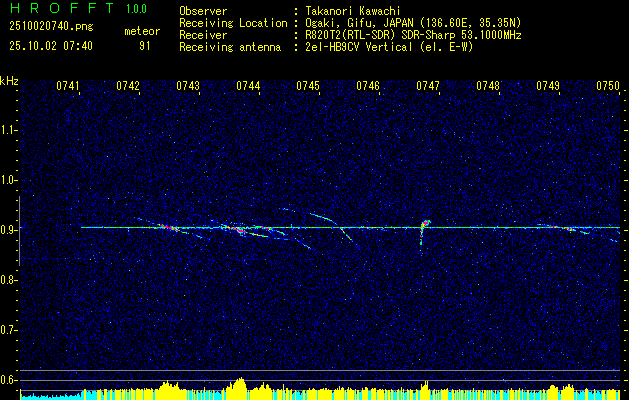Click the 'Receiving antenna' label
The image size is (629, 400).
pyautogui.click(x=230, y=47)
